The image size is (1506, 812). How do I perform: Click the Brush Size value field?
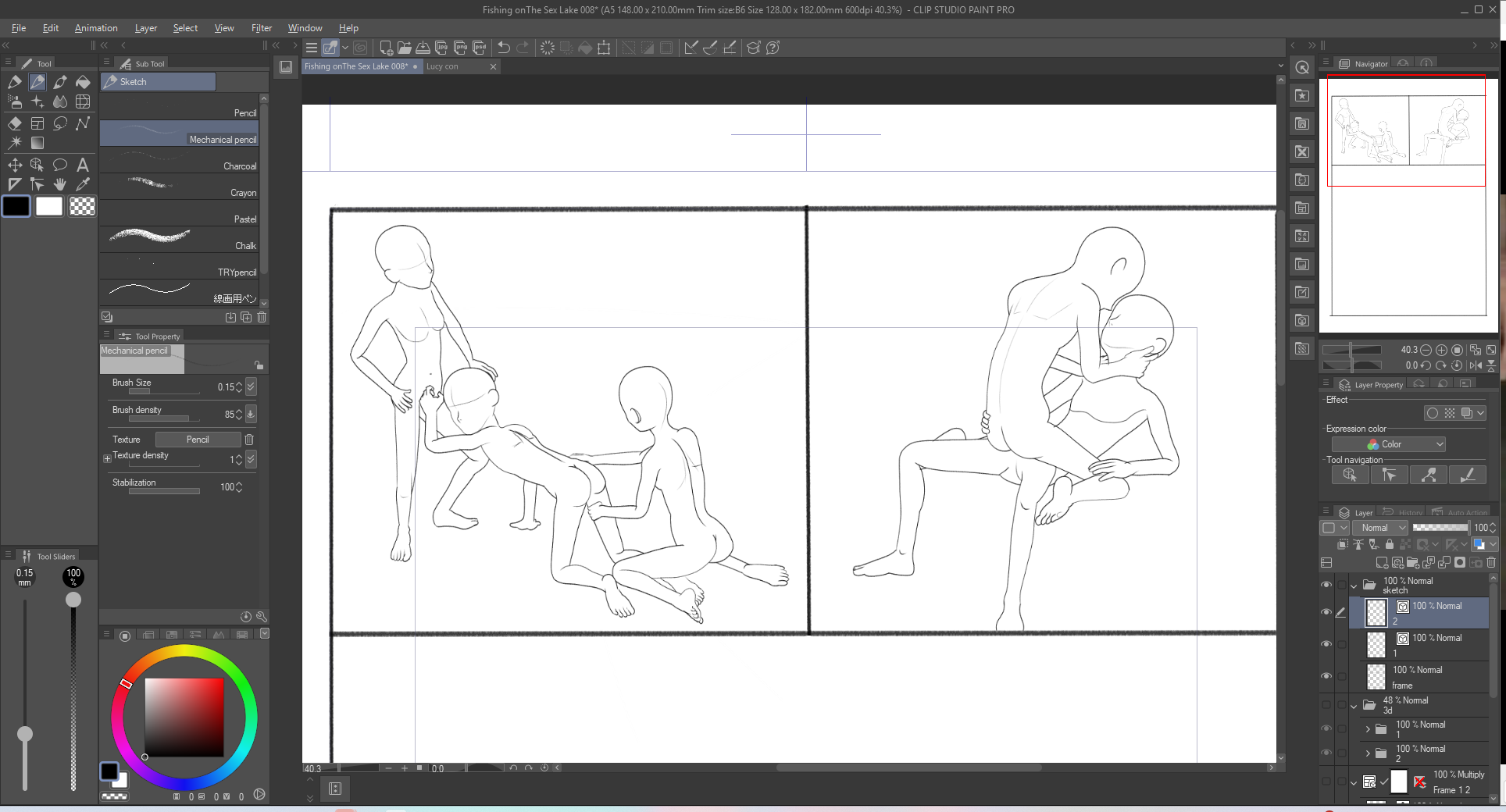226,387
